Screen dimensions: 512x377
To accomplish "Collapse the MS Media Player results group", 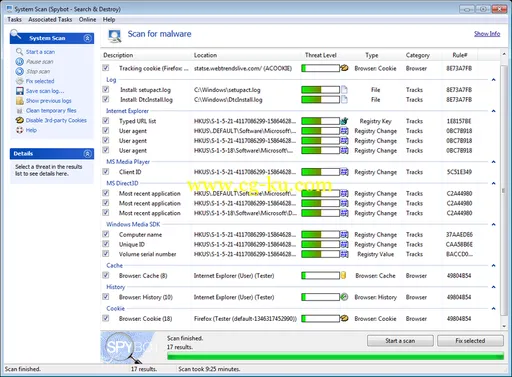I will (494, 162).
